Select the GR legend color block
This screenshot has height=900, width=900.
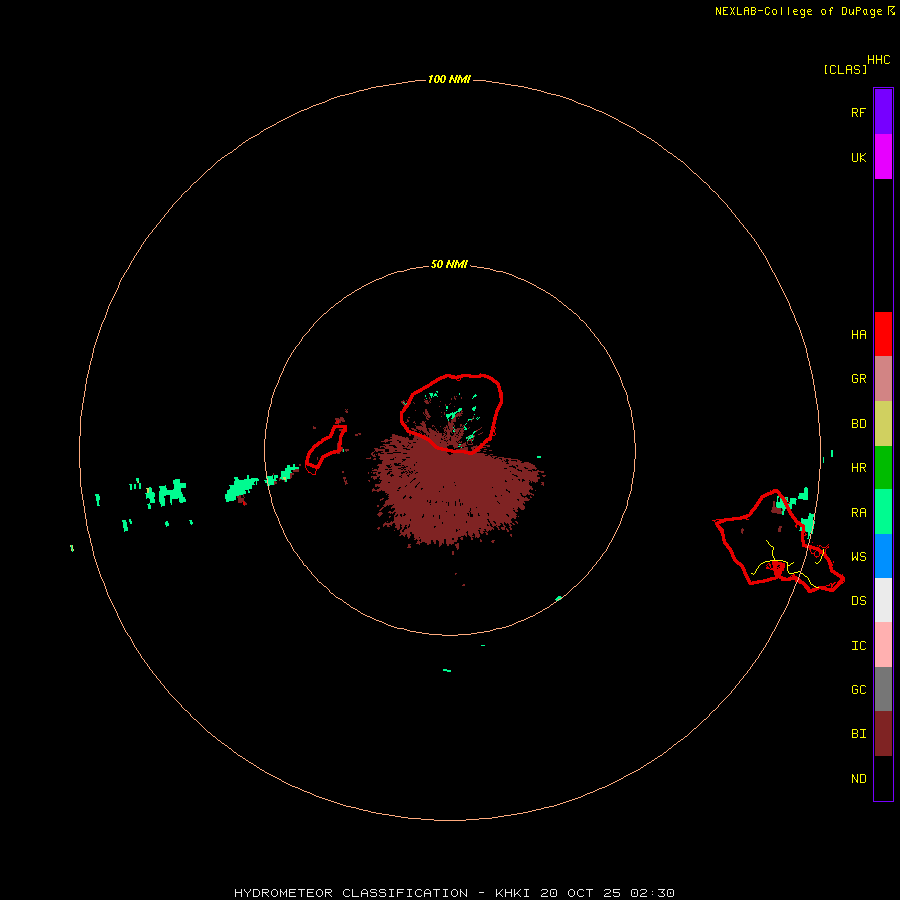coord(883,379)
